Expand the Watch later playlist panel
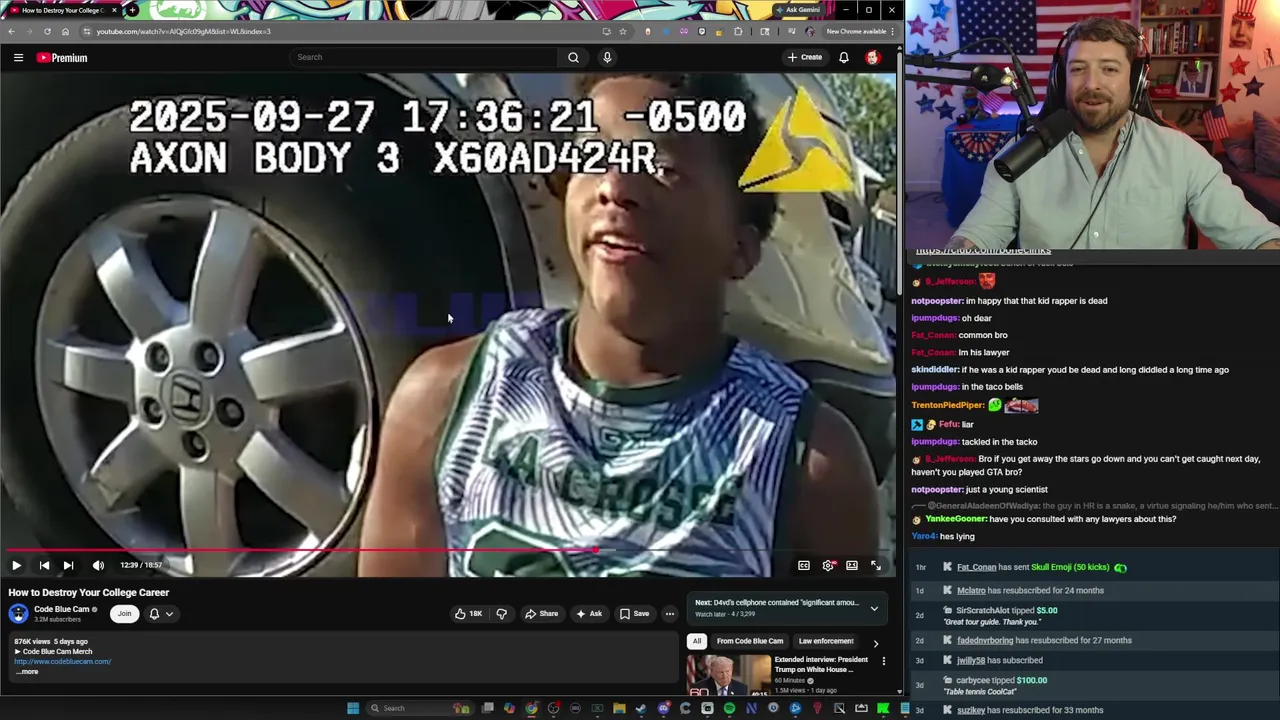The height and width of the screenshot is (720, 1280). (x=874, y=608)
